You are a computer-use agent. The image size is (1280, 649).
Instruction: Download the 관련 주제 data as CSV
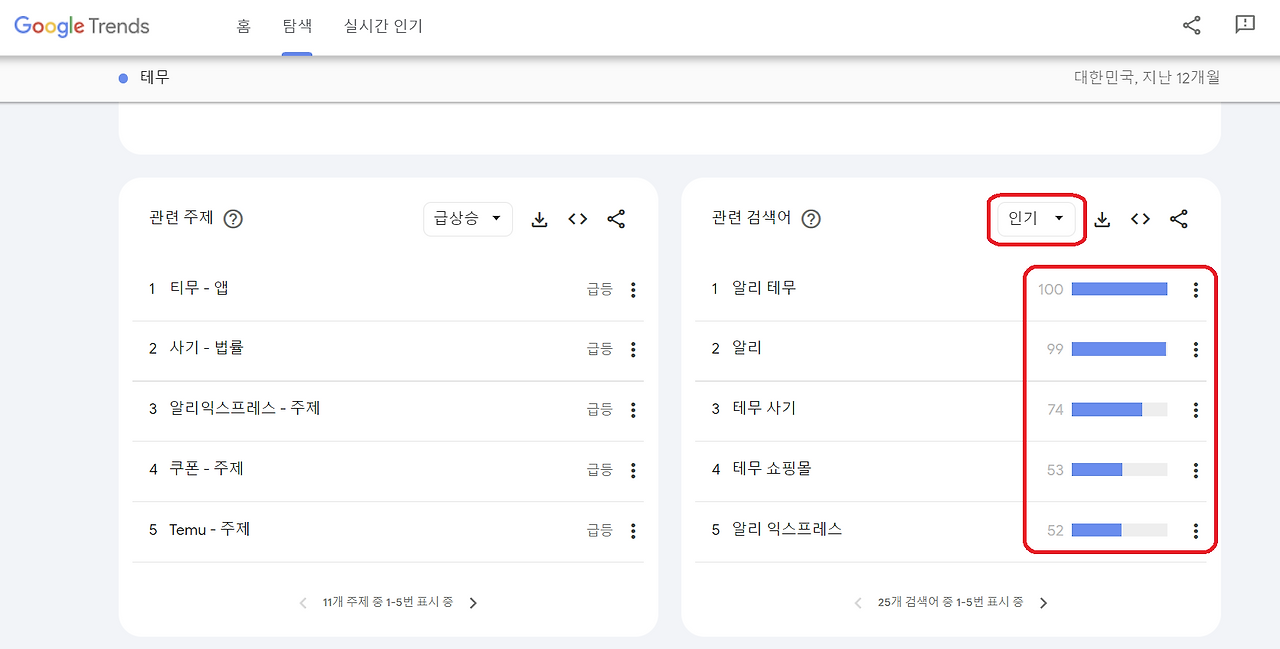coord(539,219)
